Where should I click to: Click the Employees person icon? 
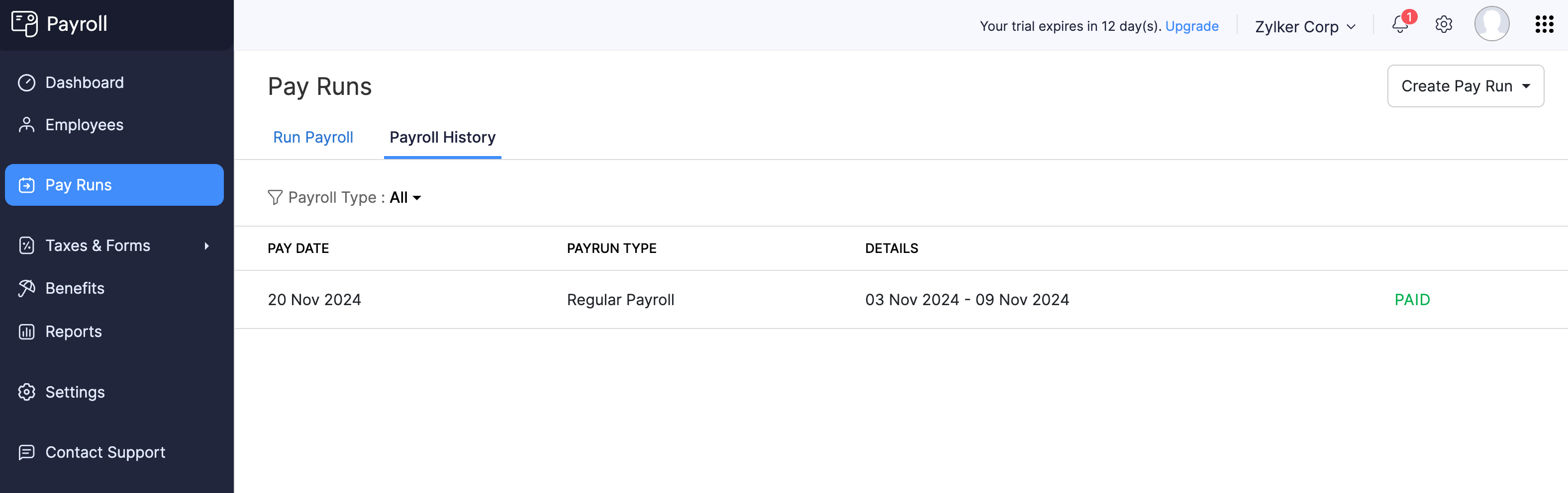click(26, 124)
